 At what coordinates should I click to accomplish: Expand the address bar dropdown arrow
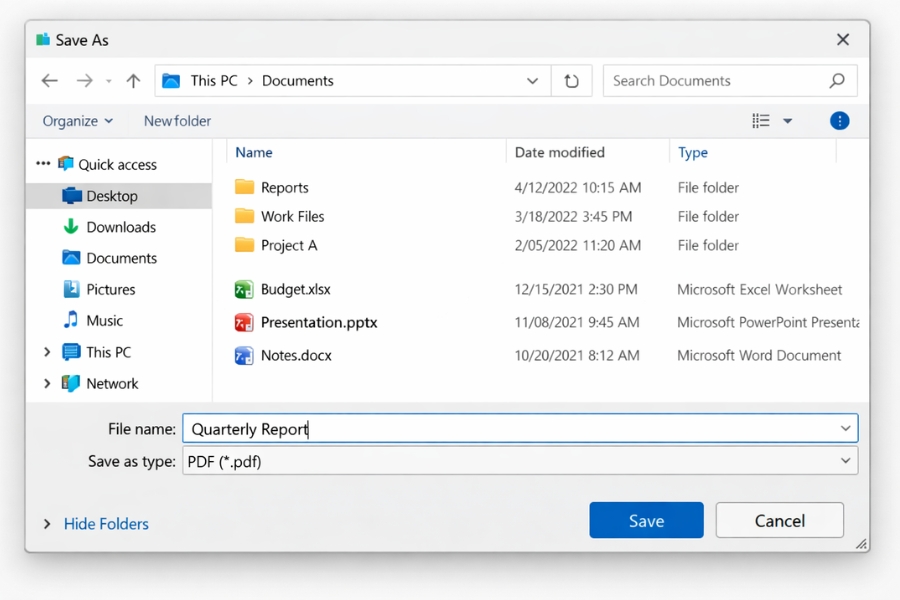[x=533, y=81]
